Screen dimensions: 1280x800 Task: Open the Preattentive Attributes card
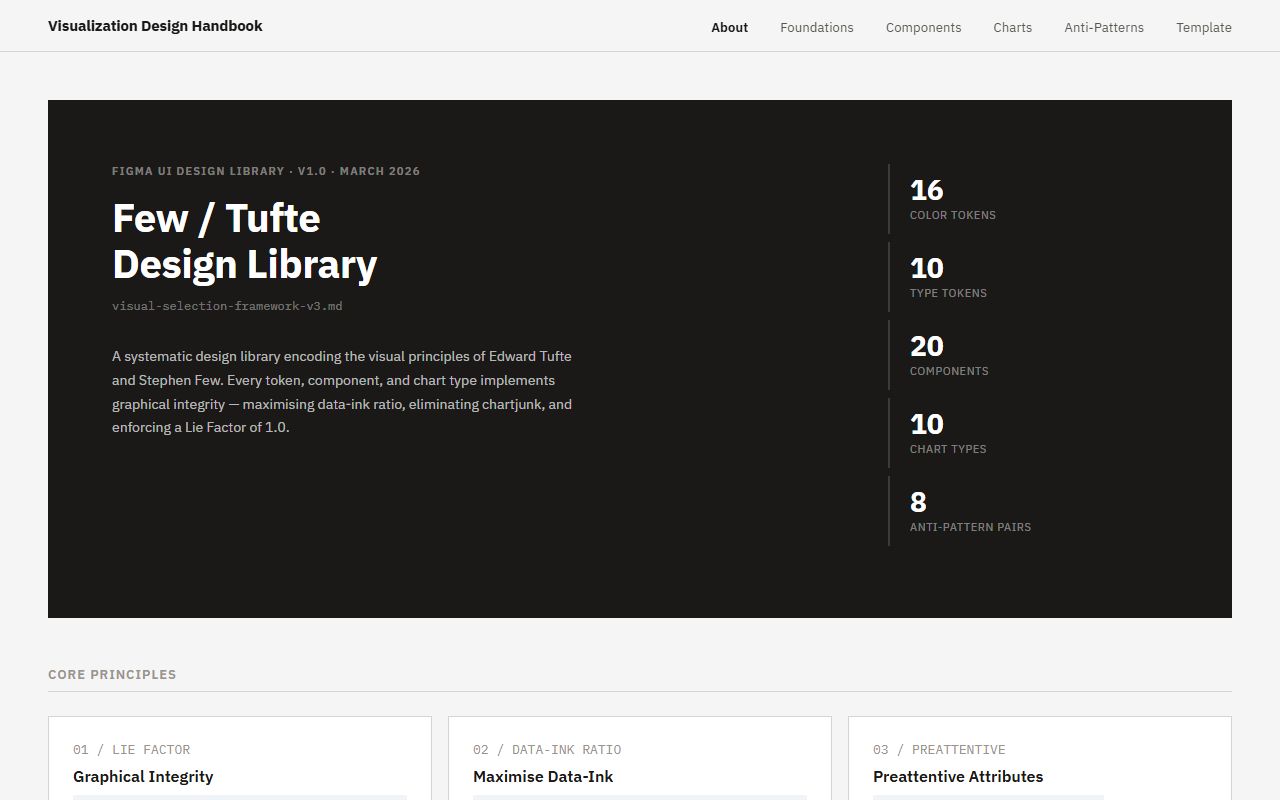[x=1040, y=758]
